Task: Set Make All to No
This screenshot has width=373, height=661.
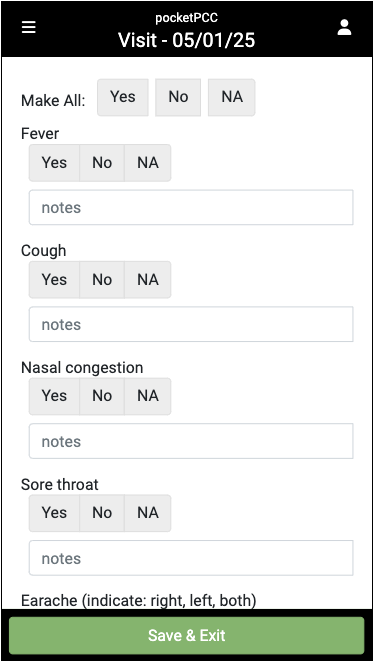Action: pos(178,97)
